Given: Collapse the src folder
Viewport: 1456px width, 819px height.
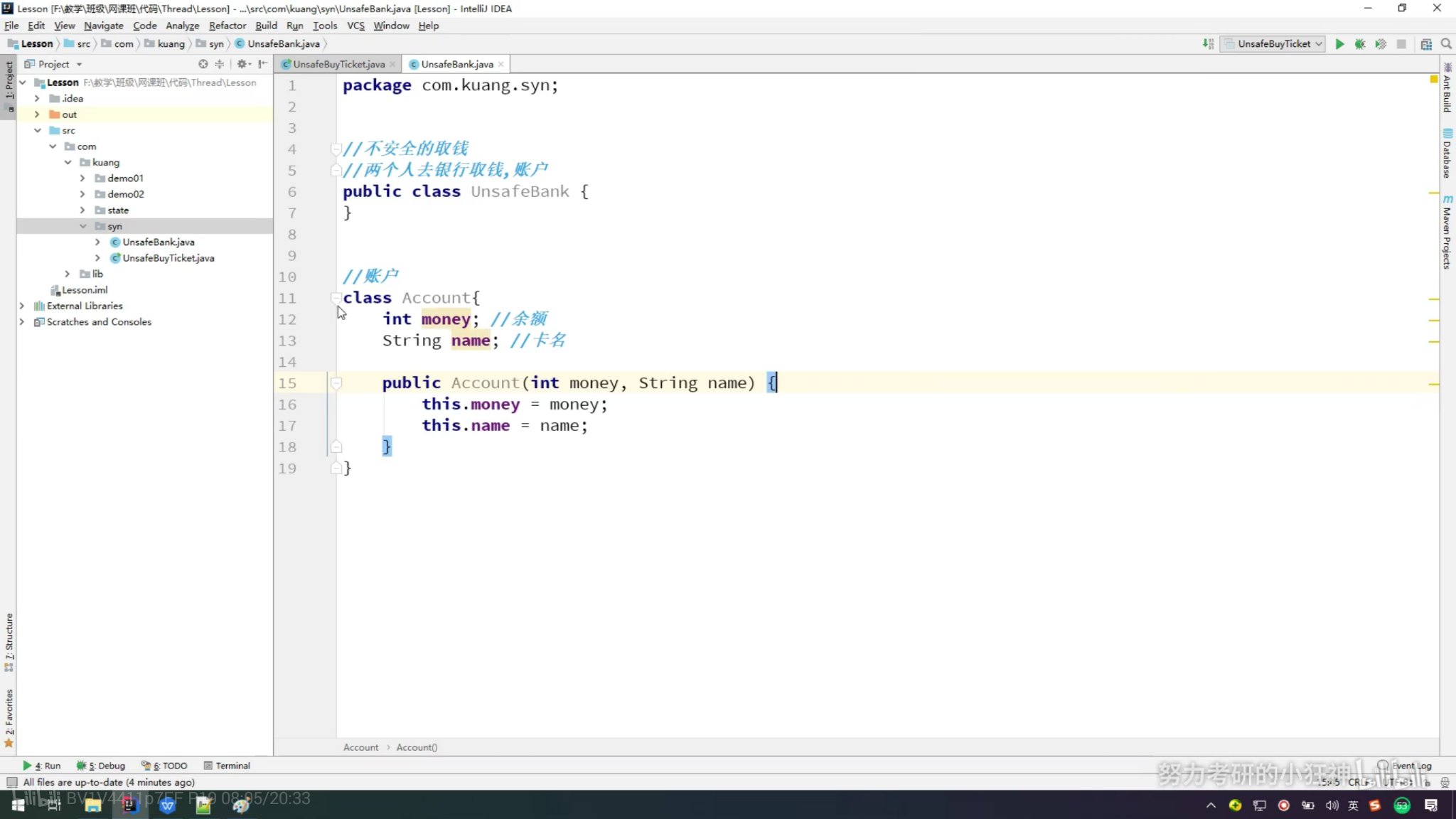Looking at the screenshot, I should (x=37, y=130).
